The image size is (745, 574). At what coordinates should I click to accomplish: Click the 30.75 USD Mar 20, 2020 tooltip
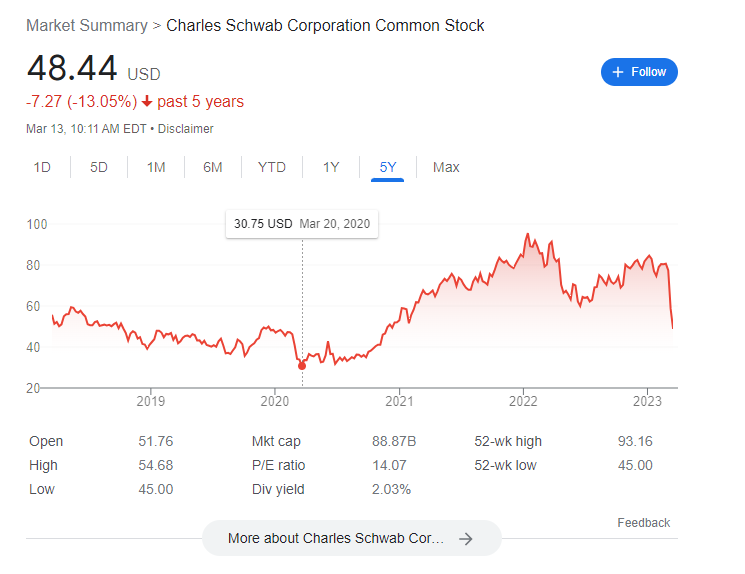(x=302, y=224)
